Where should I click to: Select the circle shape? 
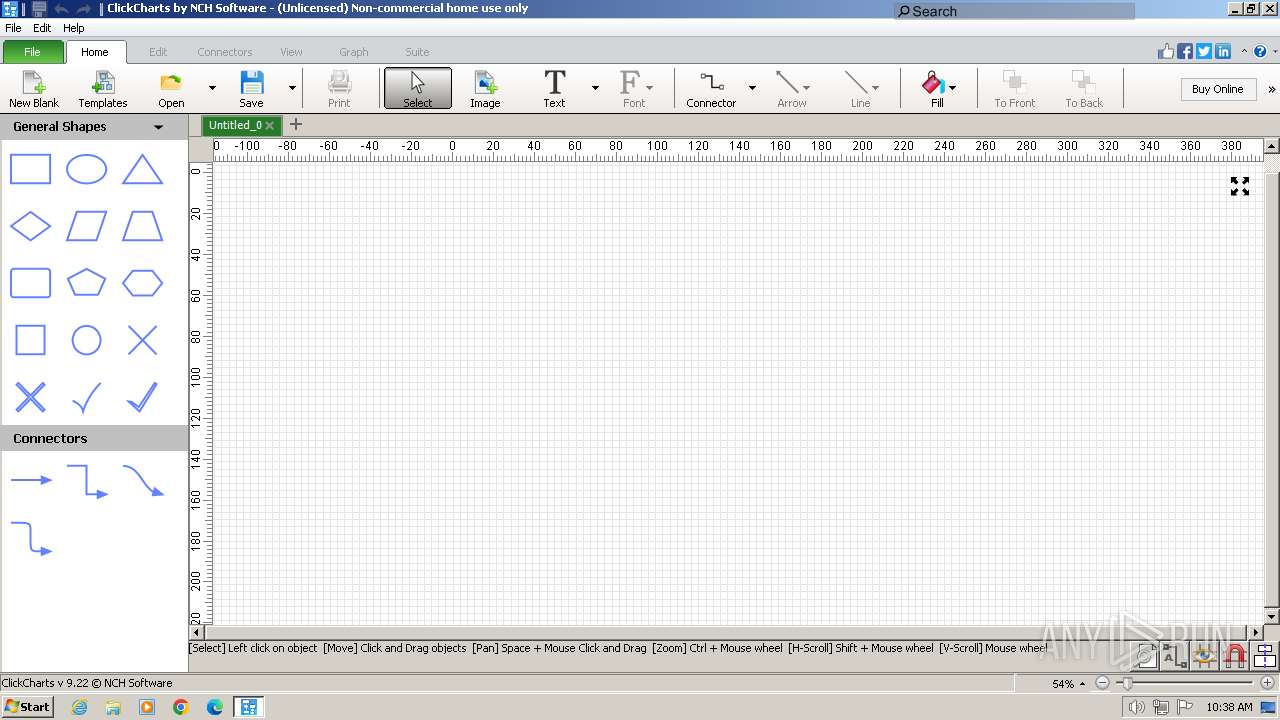[86, 340]
